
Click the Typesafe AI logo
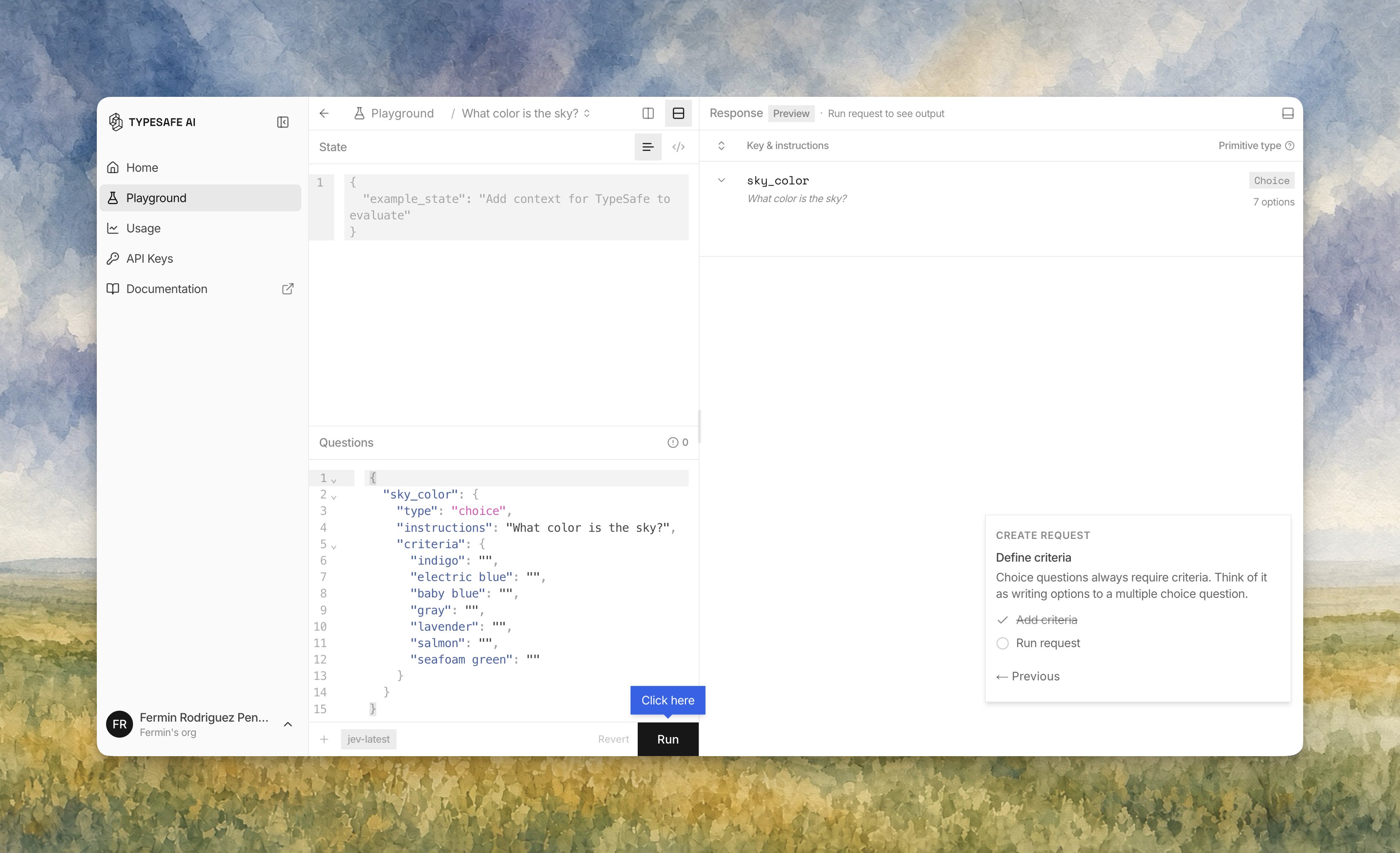(x=152, y=122)
